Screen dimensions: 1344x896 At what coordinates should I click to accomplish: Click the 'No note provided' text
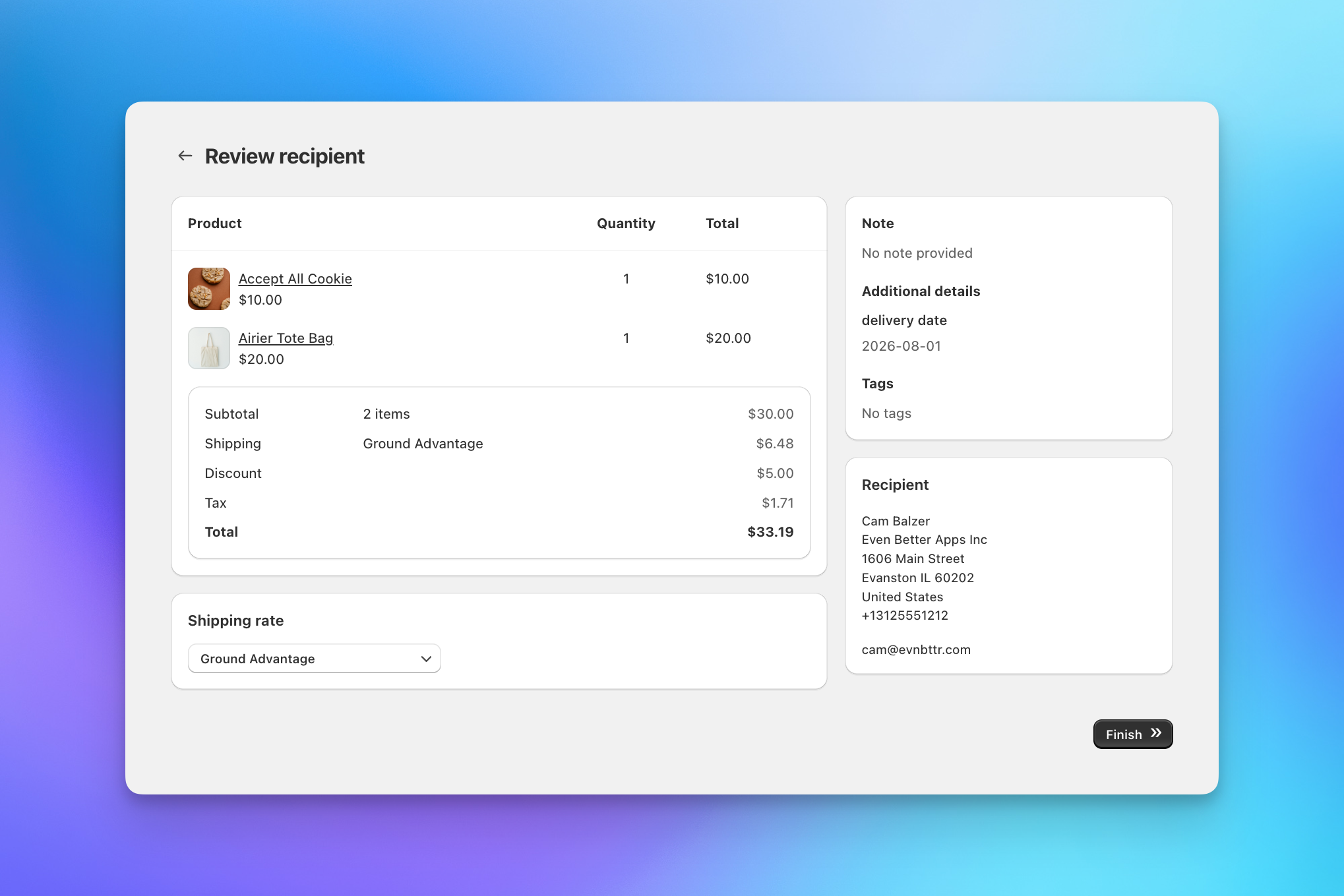917,253
